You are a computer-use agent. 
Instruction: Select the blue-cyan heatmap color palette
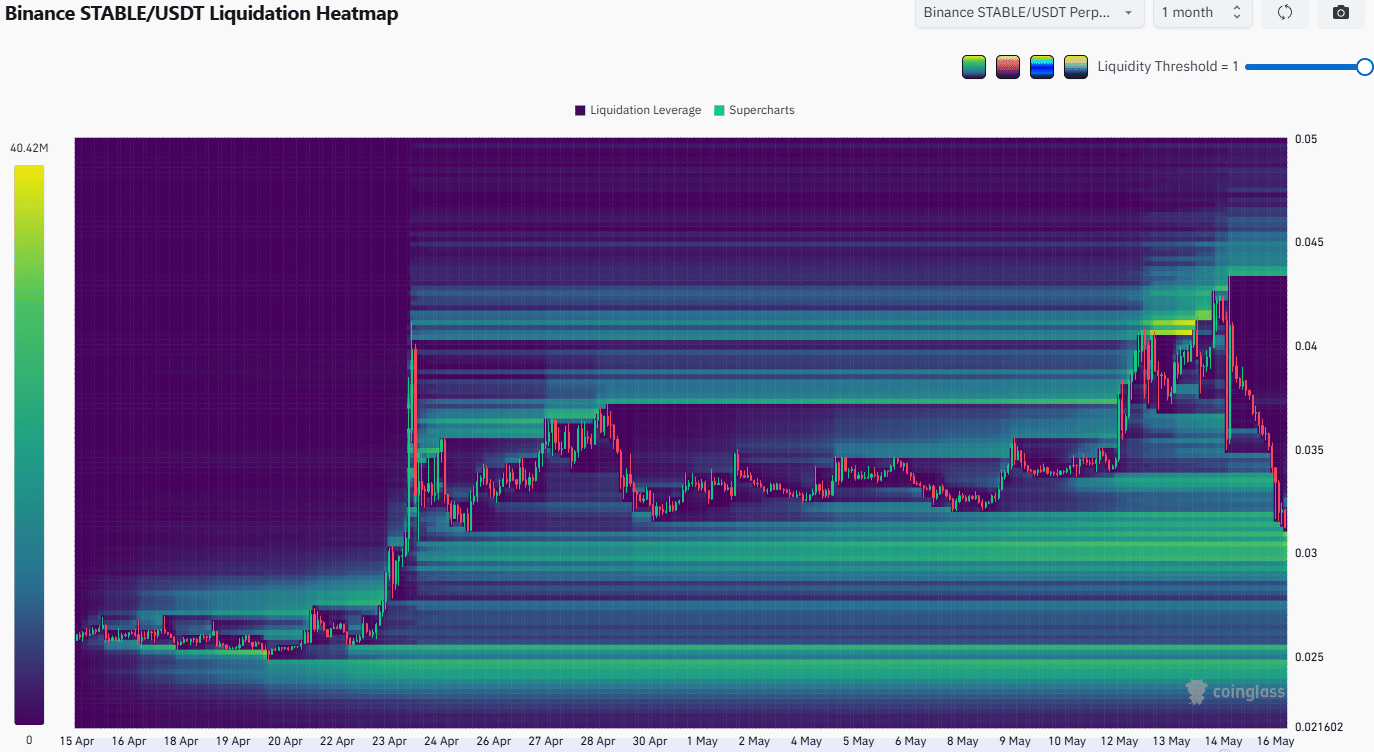(x=1042, y=67)
